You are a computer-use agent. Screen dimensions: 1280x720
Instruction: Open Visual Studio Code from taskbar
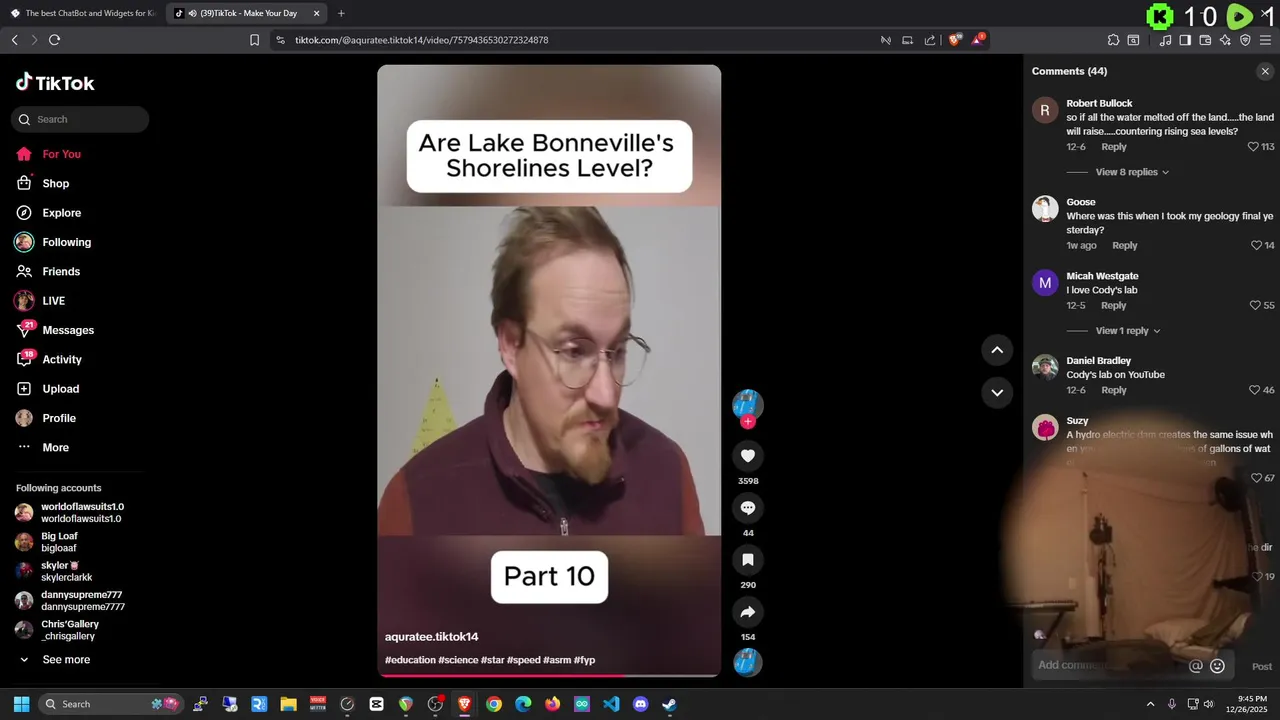point(611,704)
